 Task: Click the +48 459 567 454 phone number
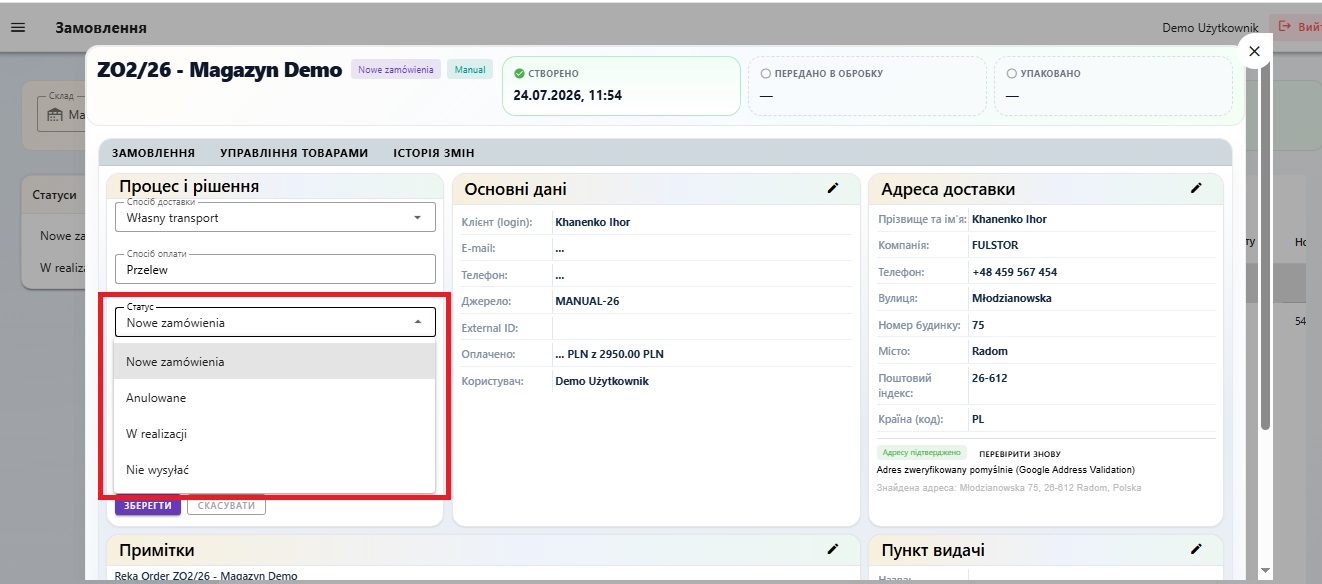(1014, 272)
